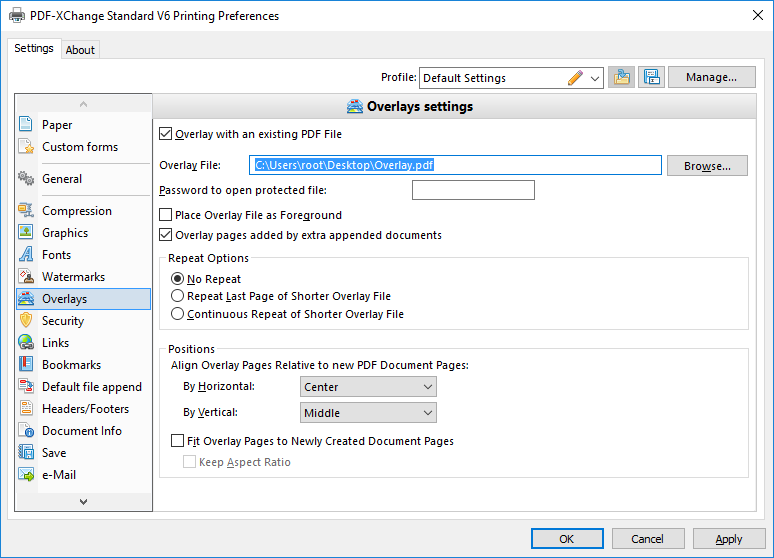Open the Headers/Footers settings page

pyautogui.click(x=83, y=408)
